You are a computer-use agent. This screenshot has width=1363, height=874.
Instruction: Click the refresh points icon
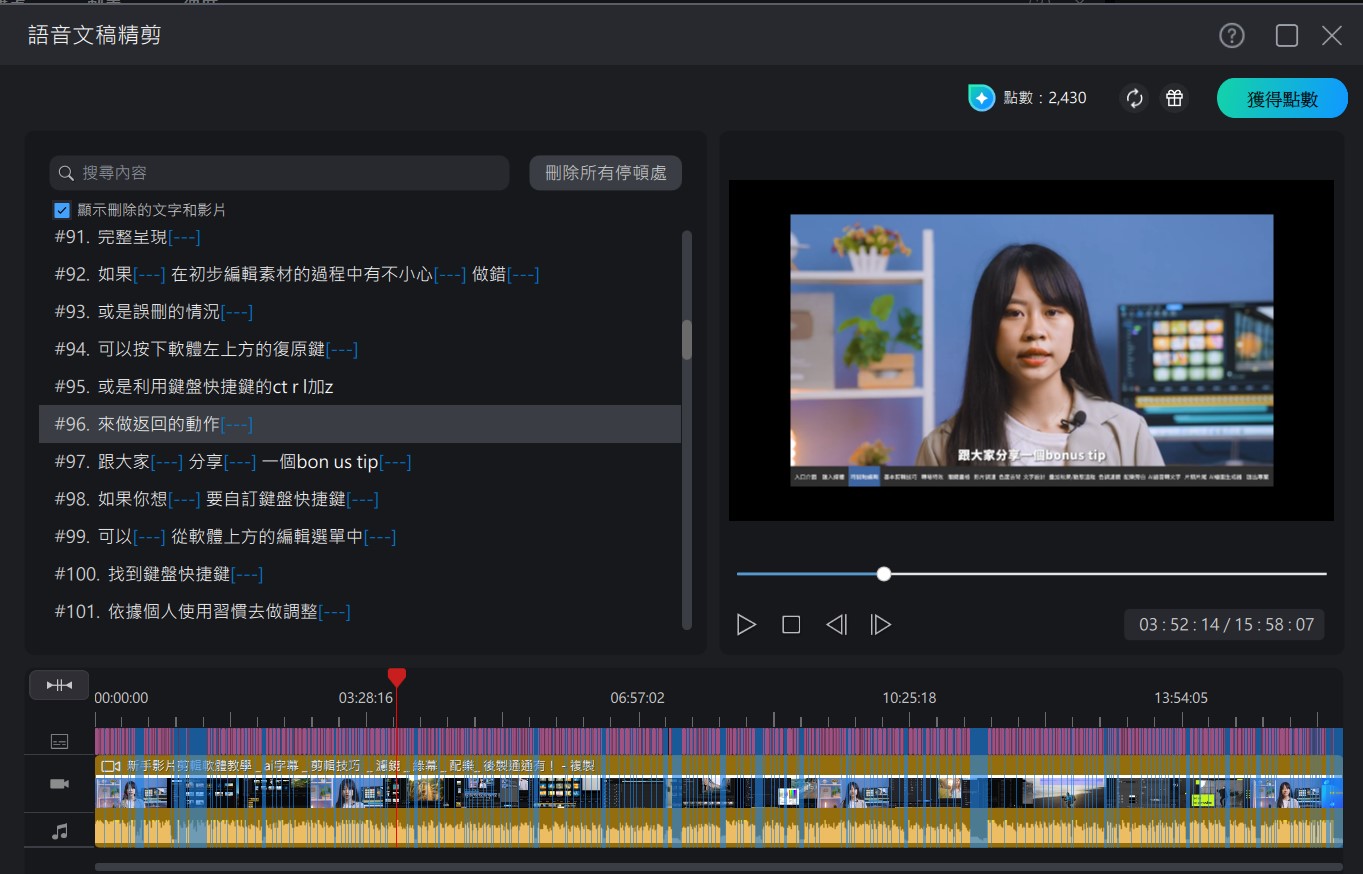(x=1134, y=98)
